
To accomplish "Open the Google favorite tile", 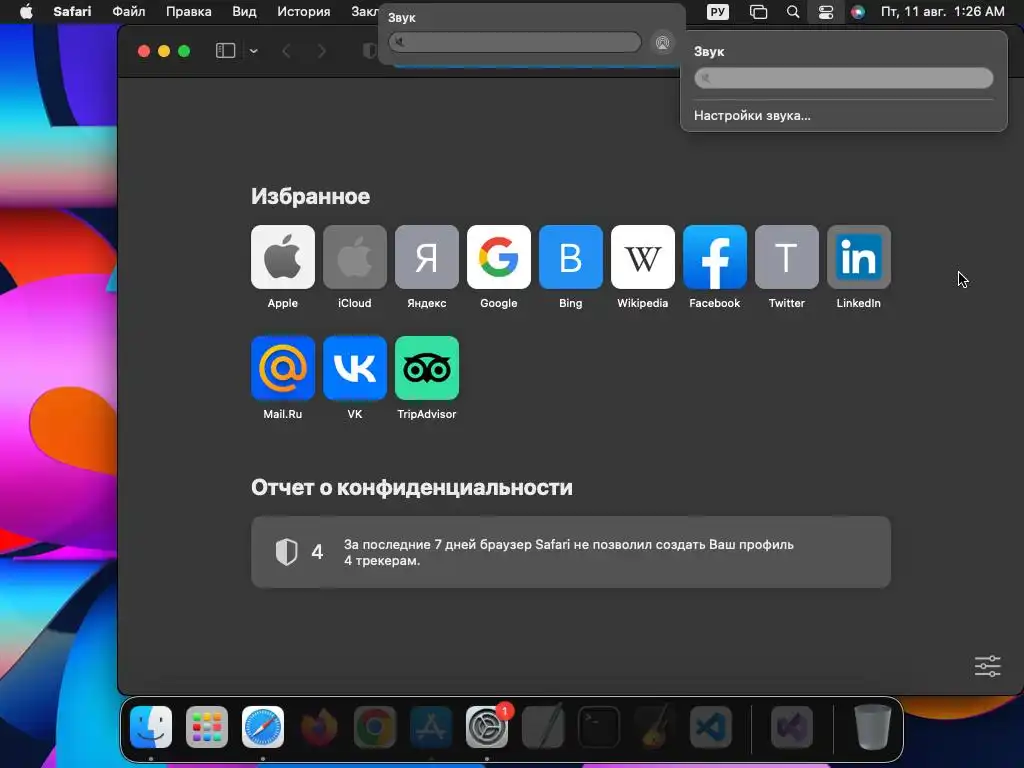I will (x=498, y=257).
